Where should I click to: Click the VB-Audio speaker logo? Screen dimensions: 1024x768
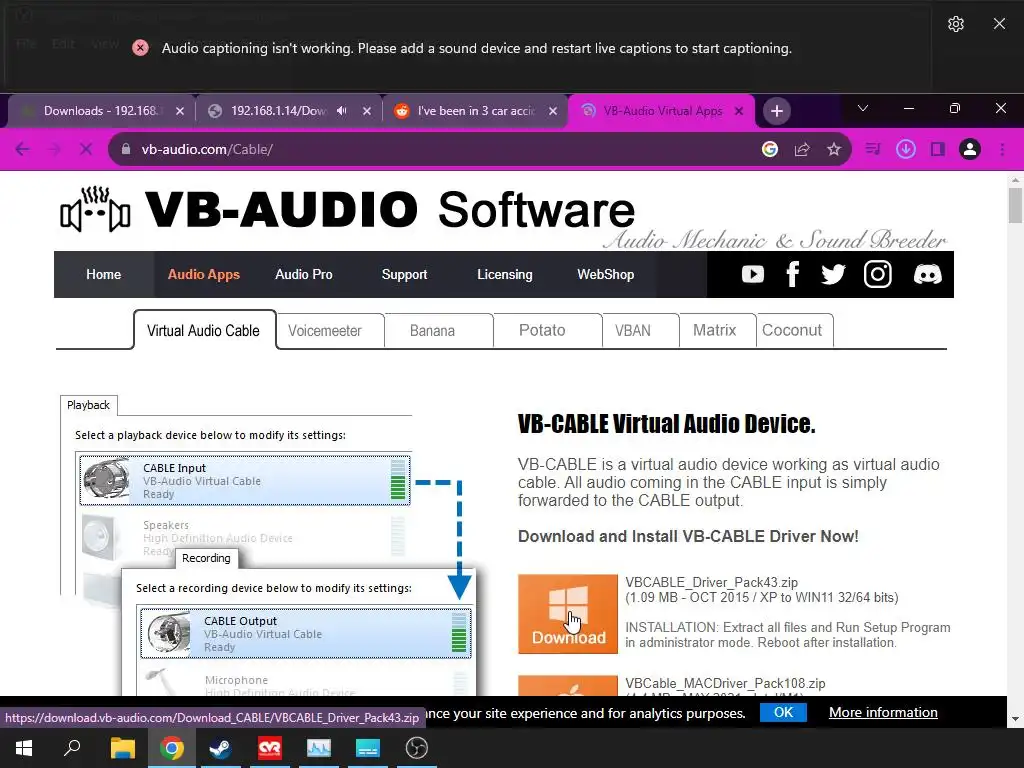coord(95,209)
